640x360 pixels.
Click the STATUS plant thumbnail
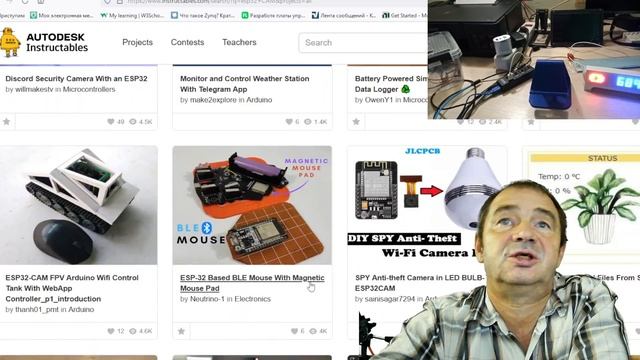coord(601,205)
